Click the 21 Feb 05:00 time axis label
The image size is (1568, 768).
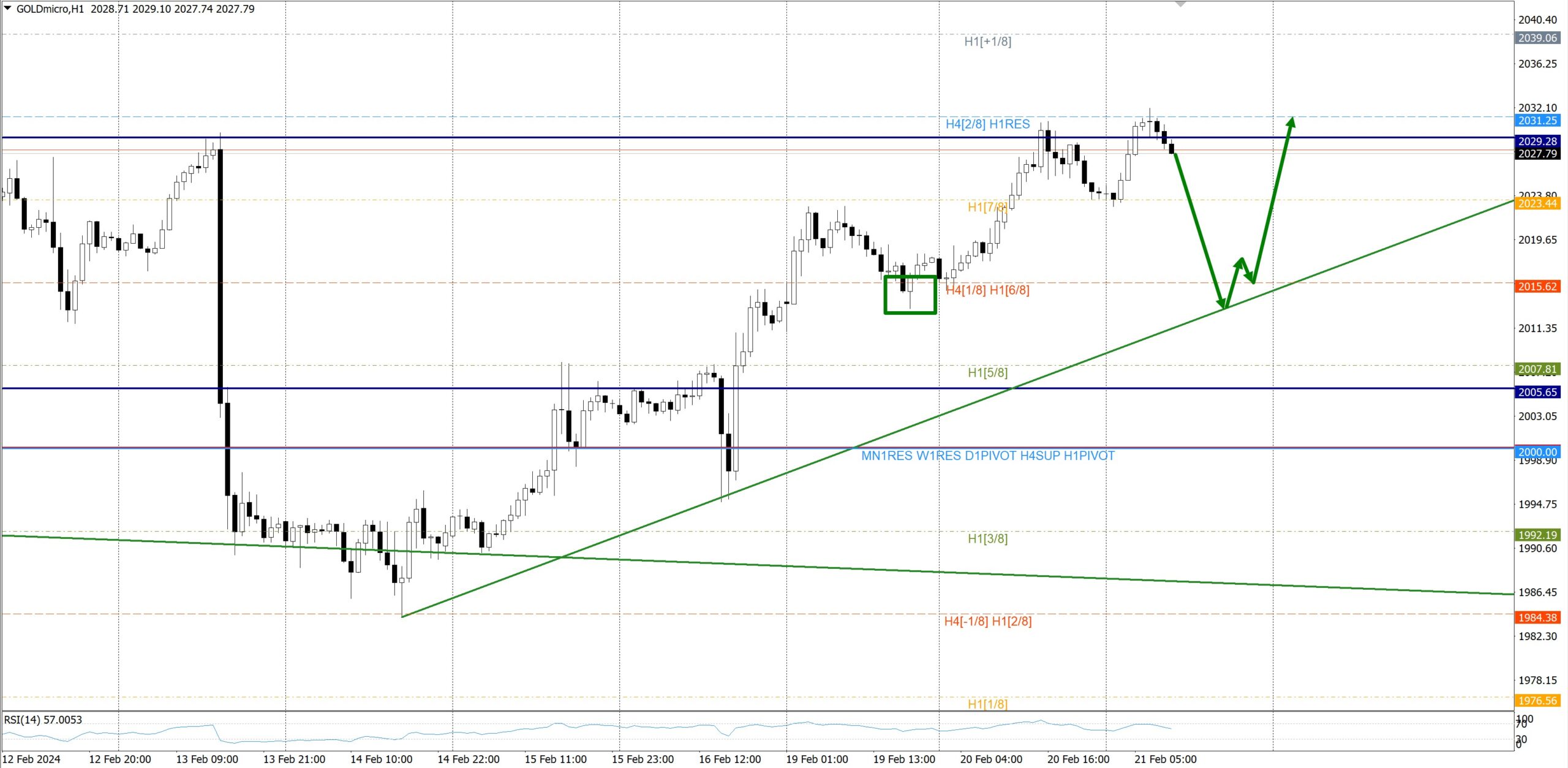1165,759
